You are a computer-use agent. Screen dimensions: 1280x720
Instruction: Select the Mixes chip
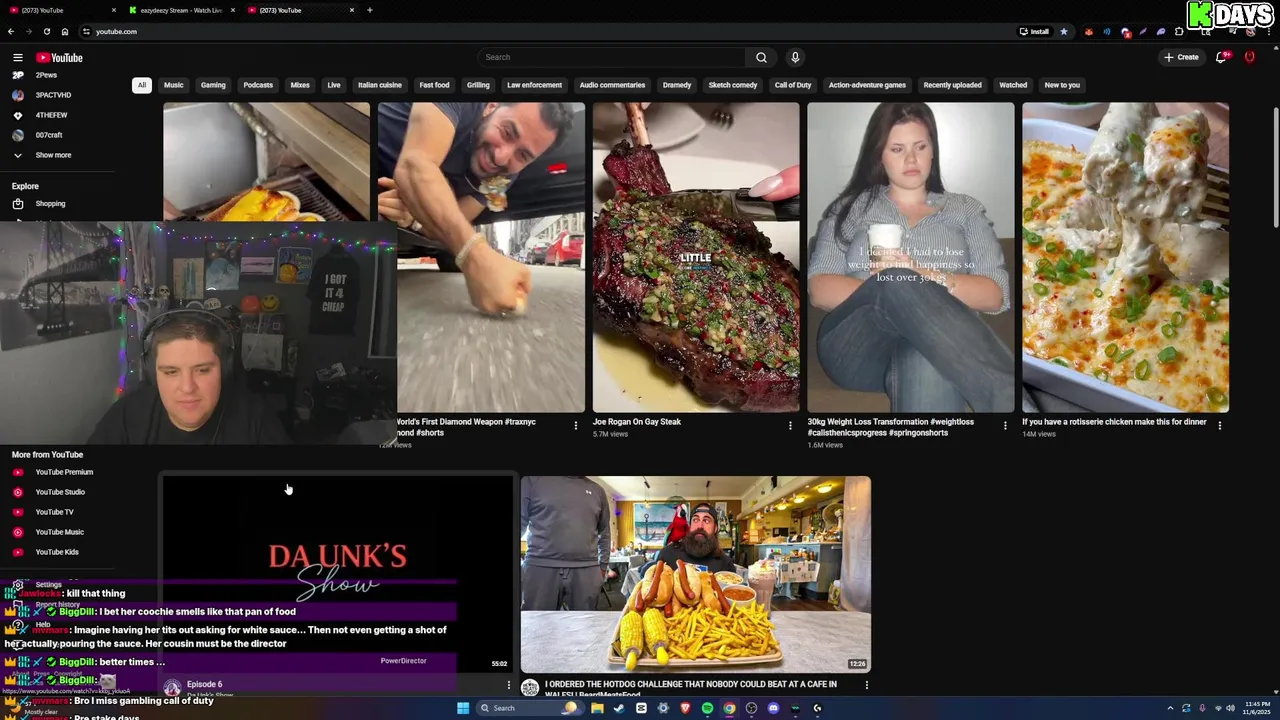pos(300,85)
